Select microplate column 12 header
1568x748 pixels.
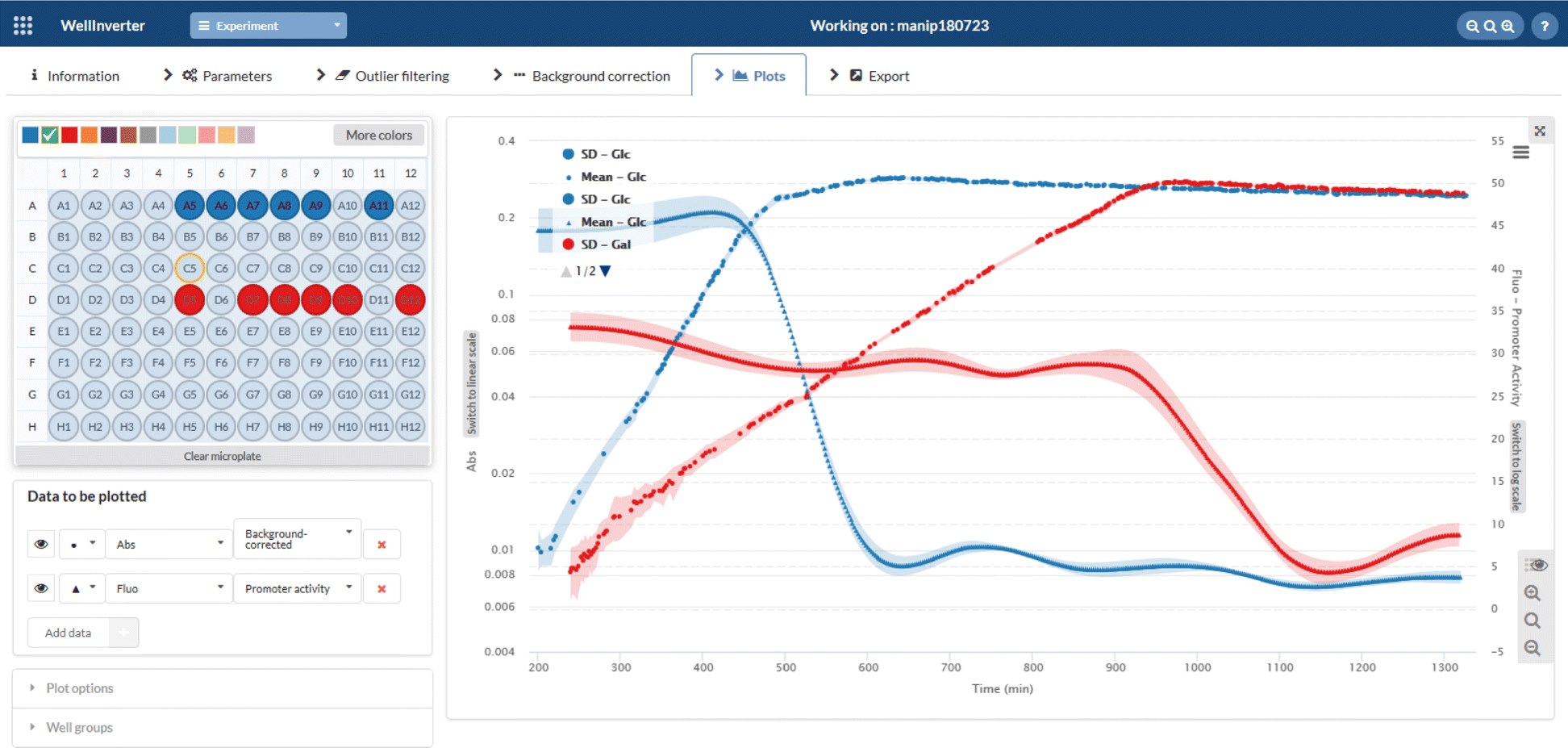411,173
